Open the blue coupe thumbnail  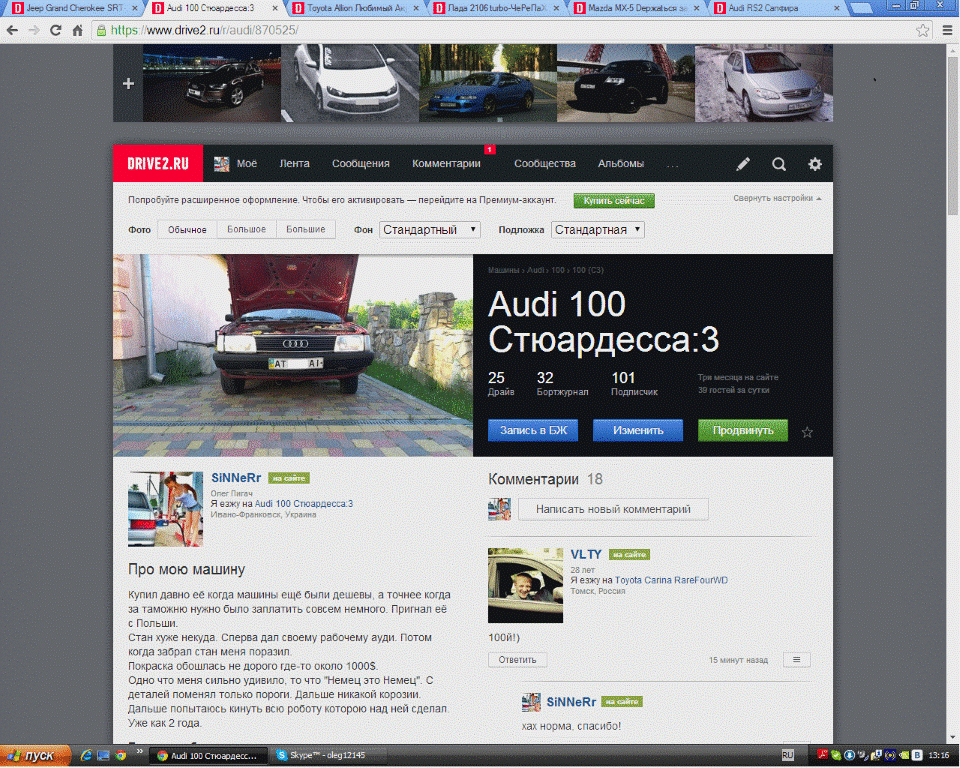pos(488,83)
